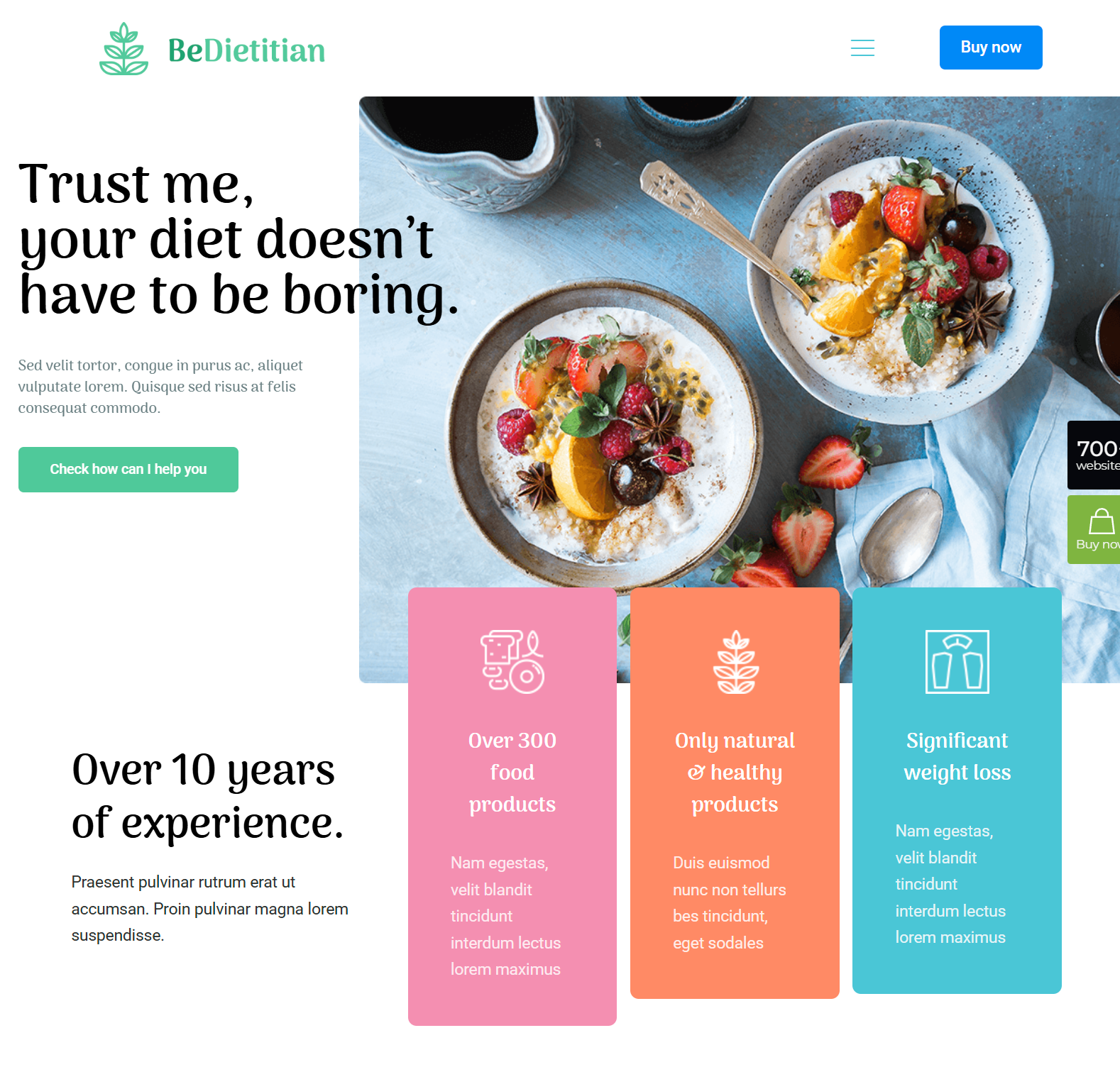Click the blue Buy now button
Screen dimensions: 1120x1089
coord(991,48)
